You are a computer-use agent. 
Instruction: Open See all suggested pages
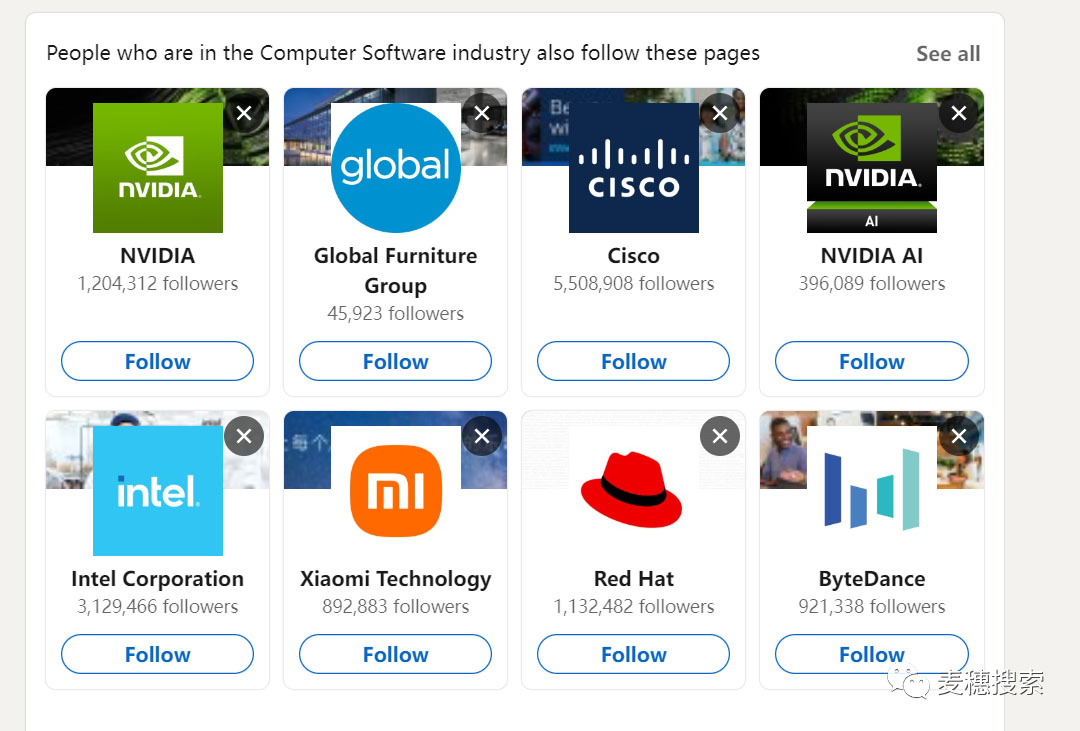pos(948,54)
